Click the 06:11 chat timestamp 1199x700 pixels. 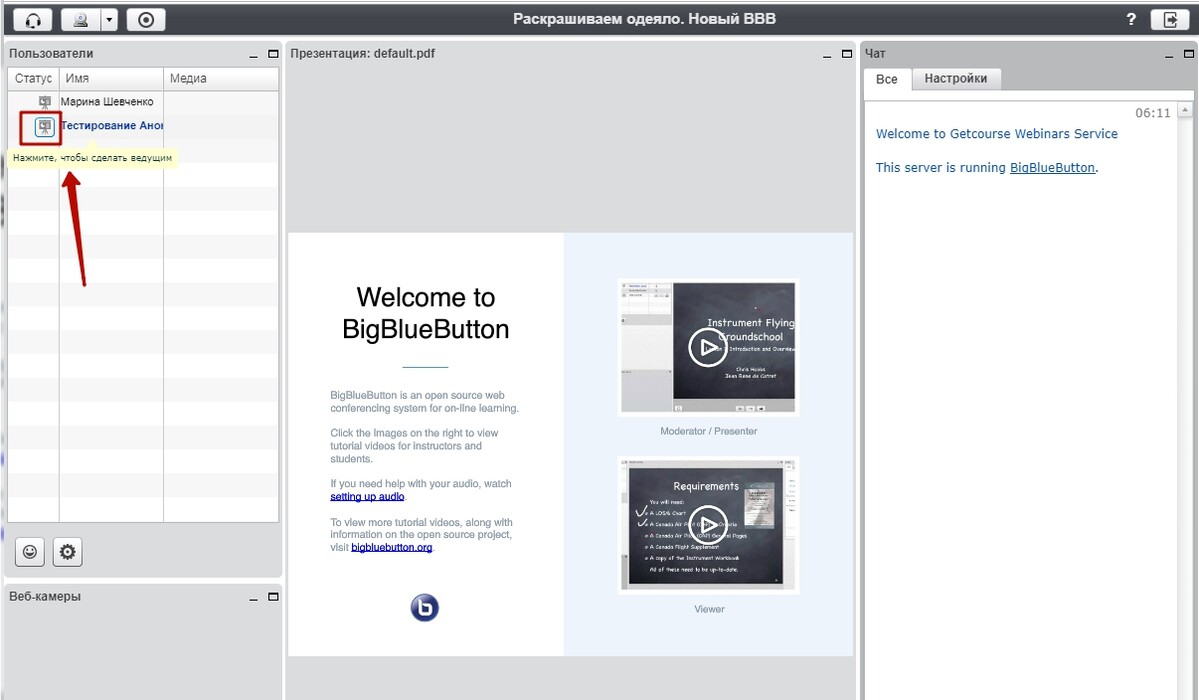1153,113
